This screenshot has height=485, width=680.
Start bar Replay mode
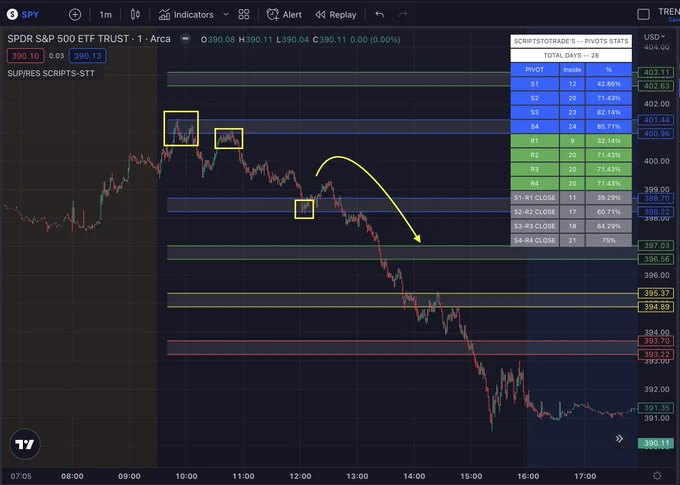[336, 15]
